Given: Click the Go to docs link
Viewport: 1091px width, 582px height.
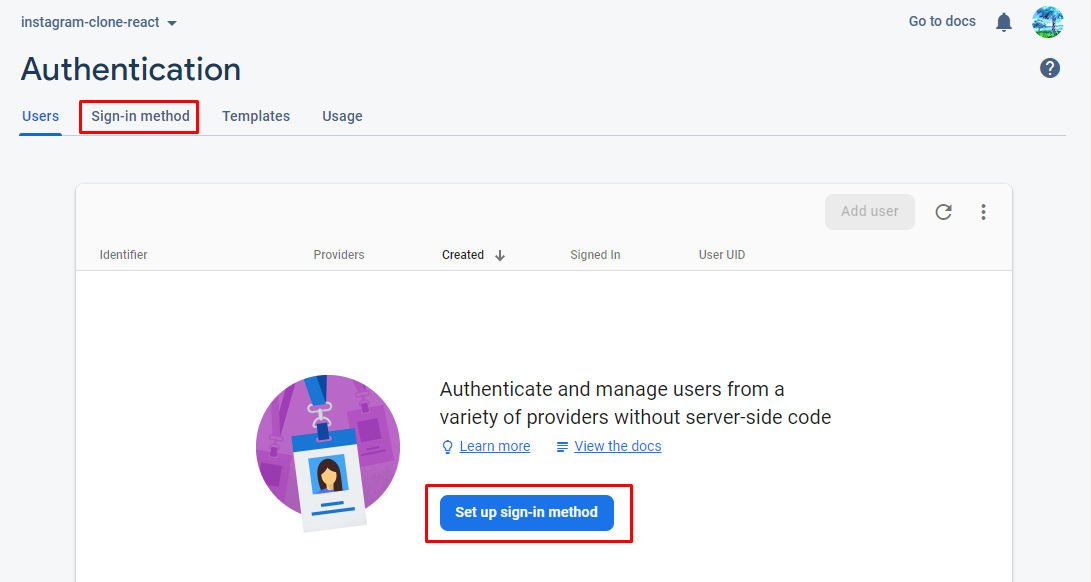Looking at the screenshot, I should tap(941, 21).
